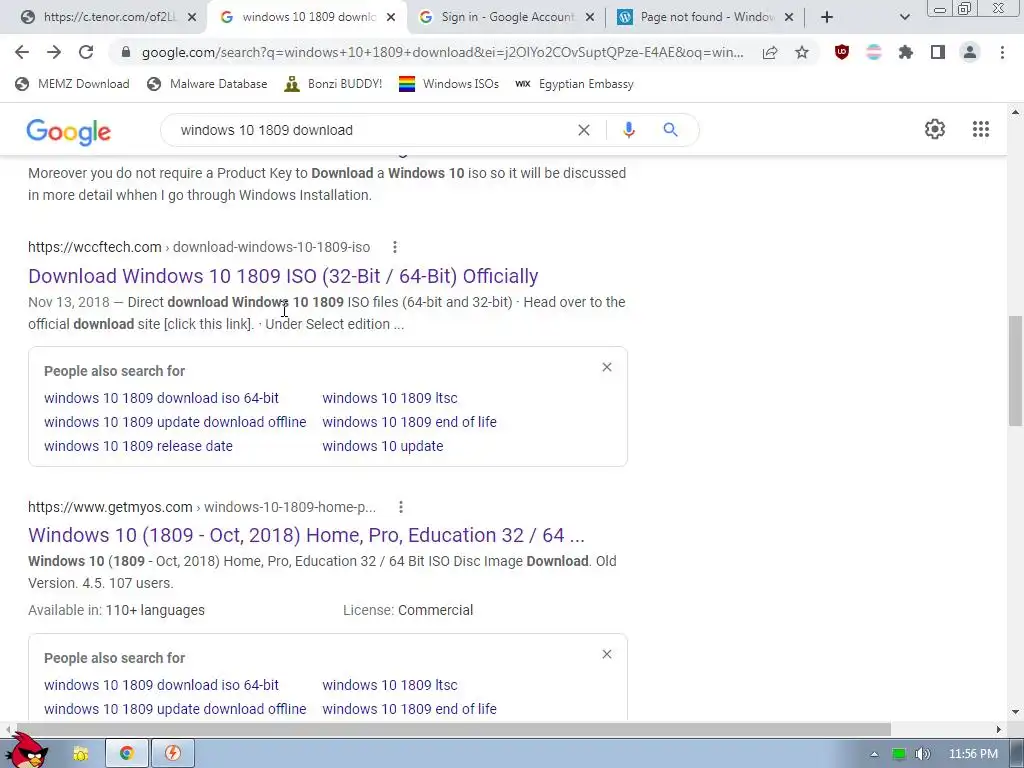Open the file explorer taskbar icon

pos(81,754)
